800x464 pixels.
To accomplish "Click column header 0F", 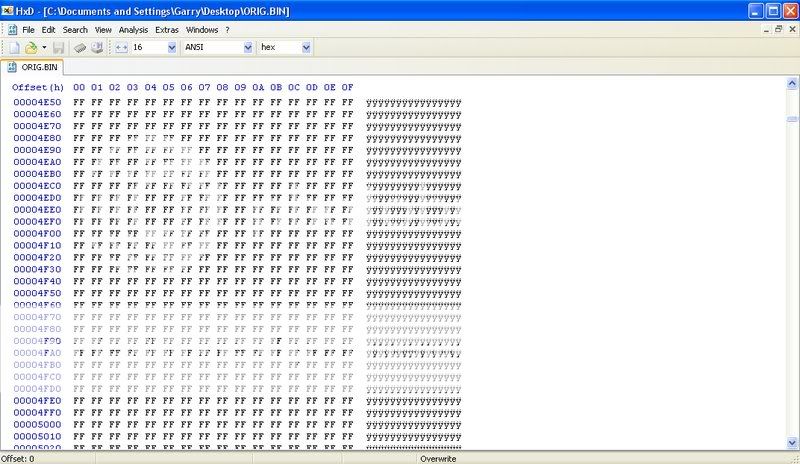I will [347, 87].
